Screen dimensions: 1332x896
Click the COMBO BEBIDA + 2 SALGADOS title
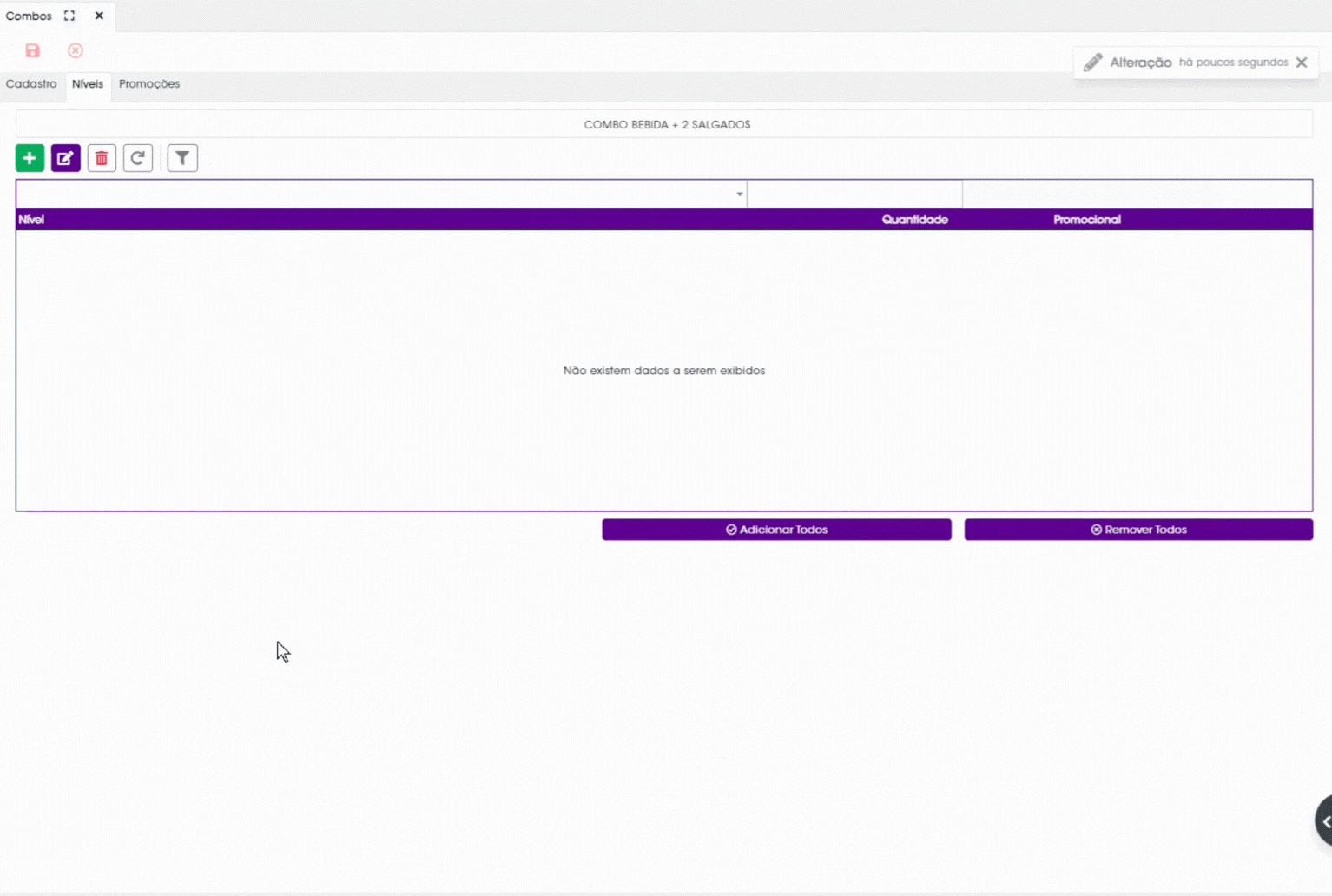pos(667,125)
